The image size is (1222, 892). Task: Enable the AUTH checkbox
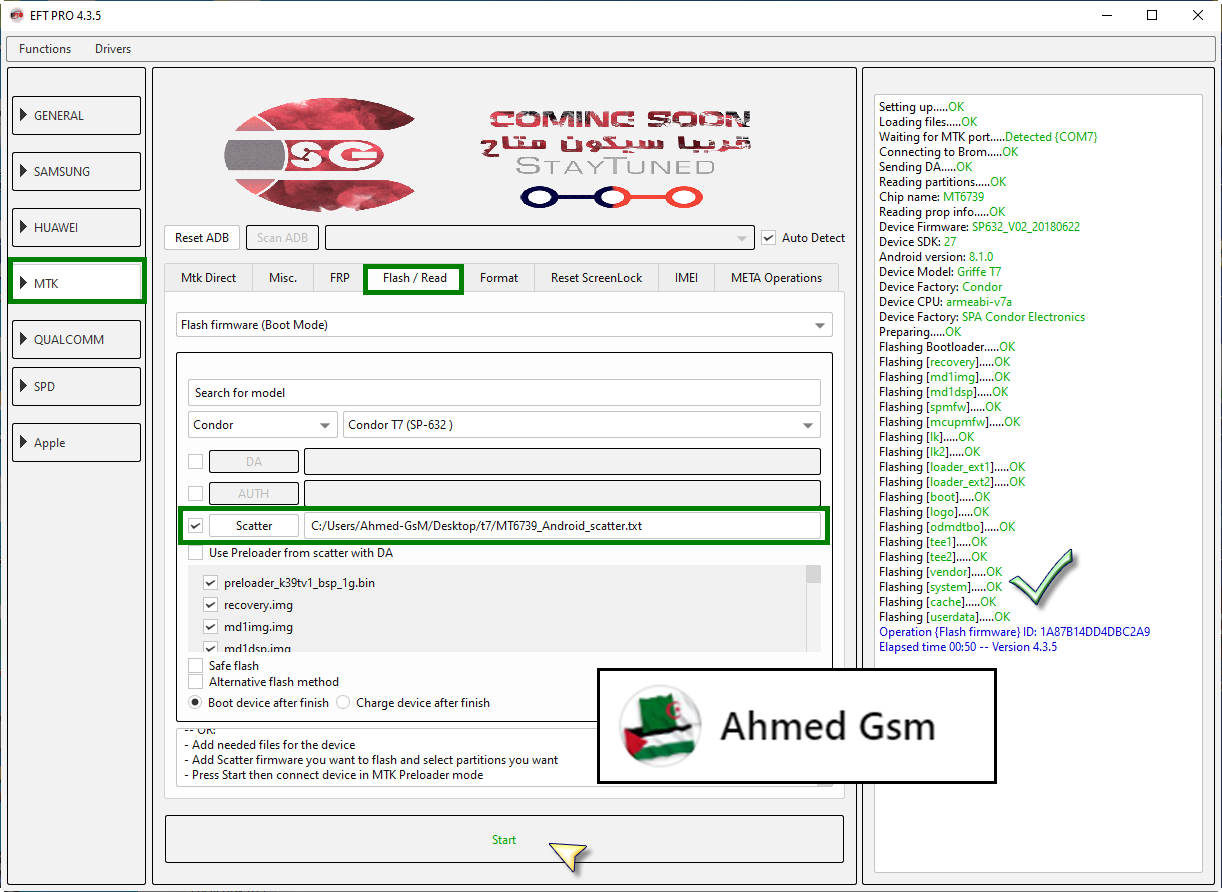click(x=196, y=494)
